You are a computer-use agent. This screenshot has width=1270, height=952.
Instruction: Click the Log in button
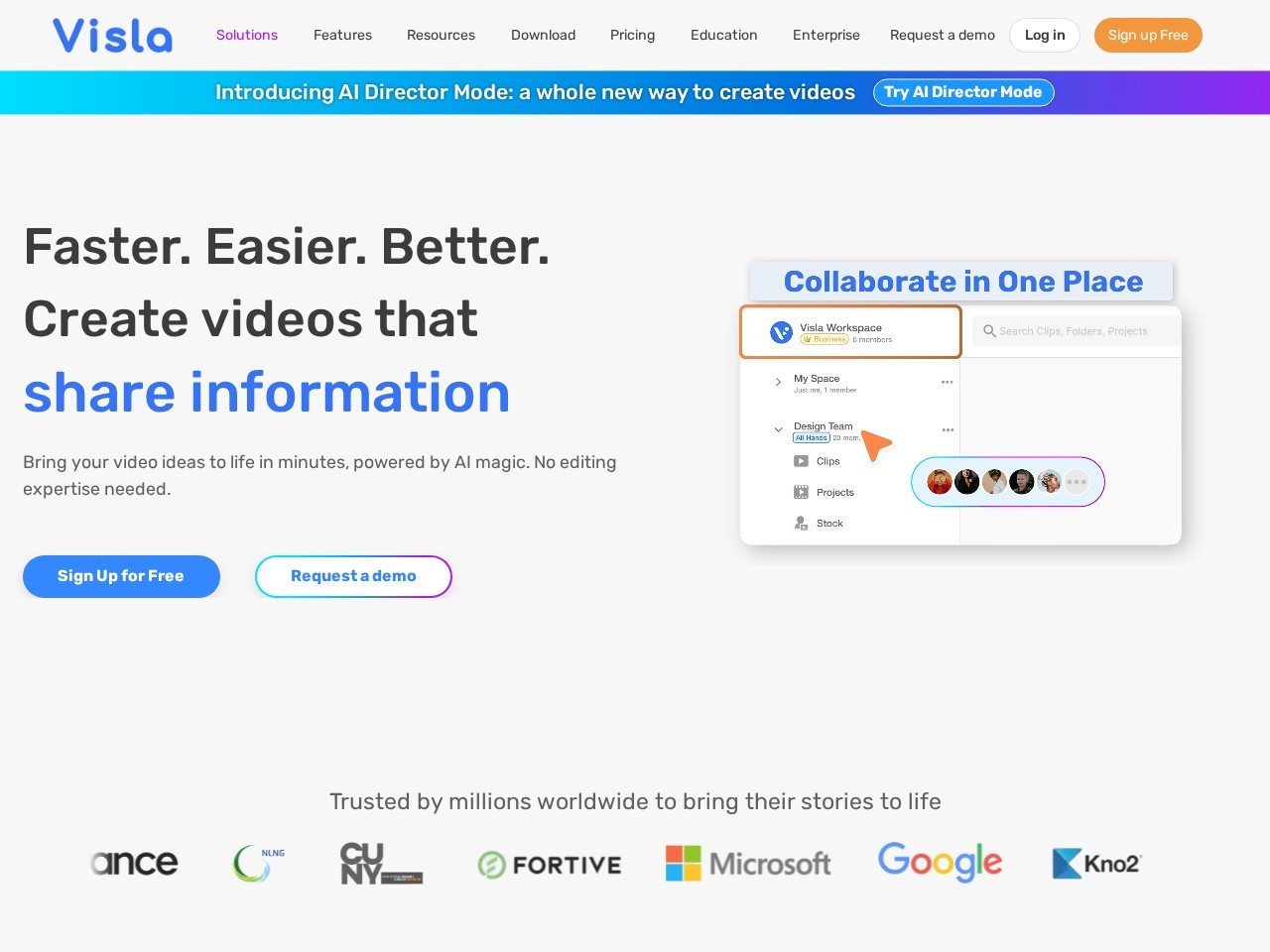pos(1044,35)
